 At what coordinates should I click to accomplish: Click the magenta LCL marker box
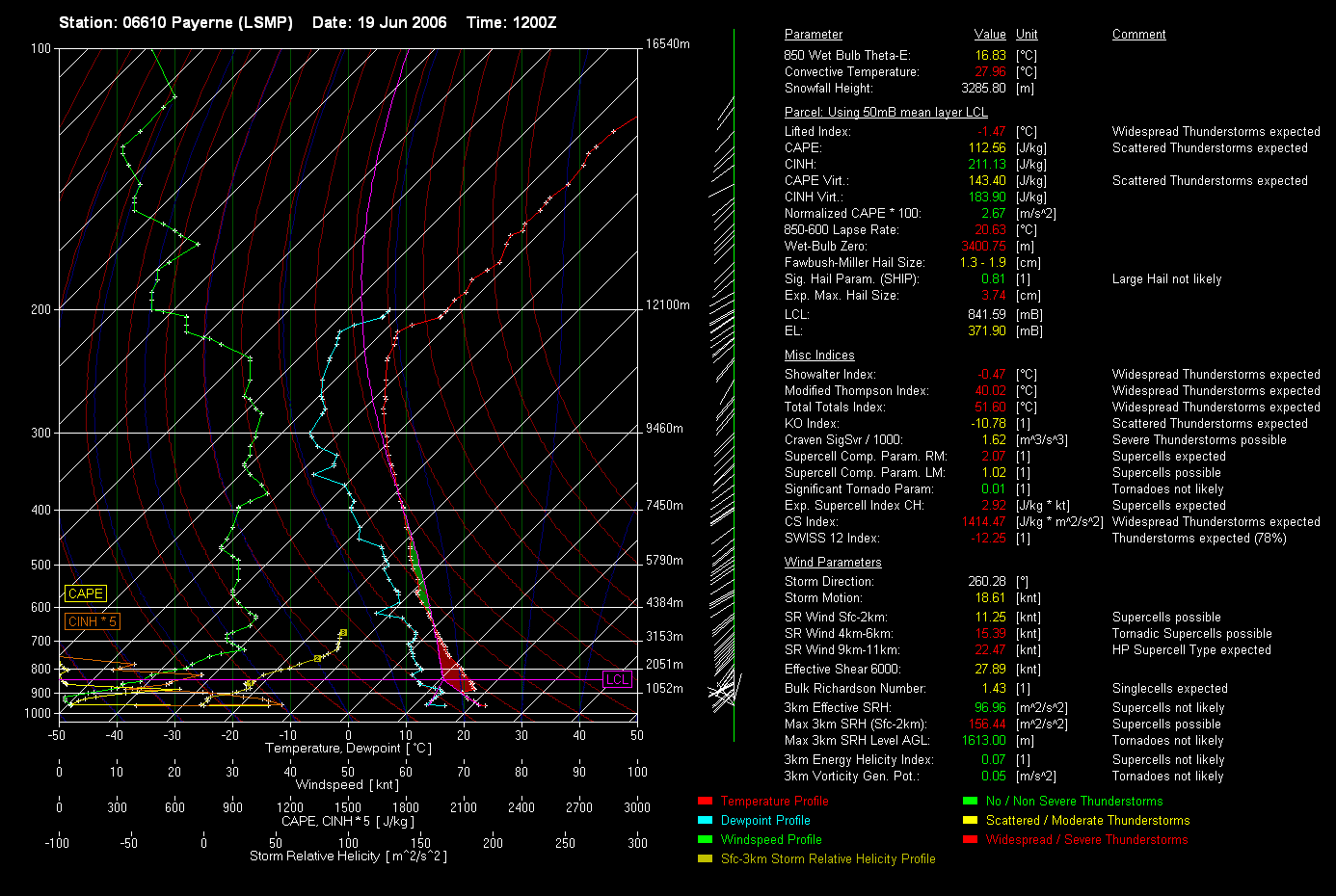tap(617, 679)
